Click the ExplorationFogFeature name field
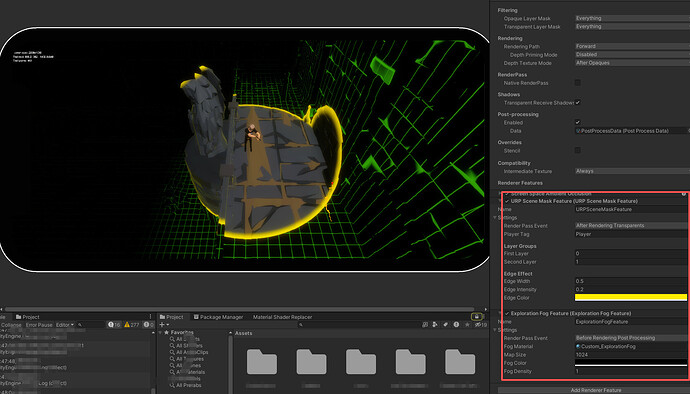This screenshot has width=690, height=394. pyautogui.click(x=631, y=322)
